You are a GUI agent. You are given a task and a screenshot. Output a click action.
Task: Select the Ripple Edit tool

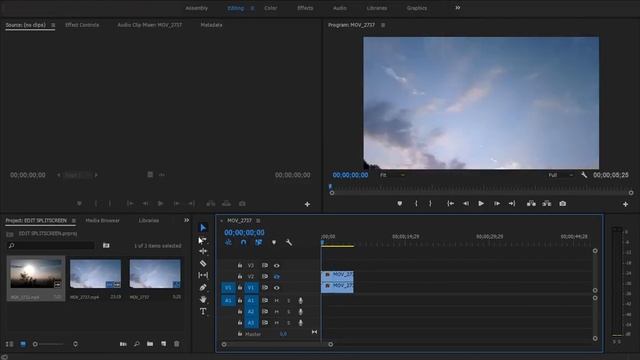(203, 251)
